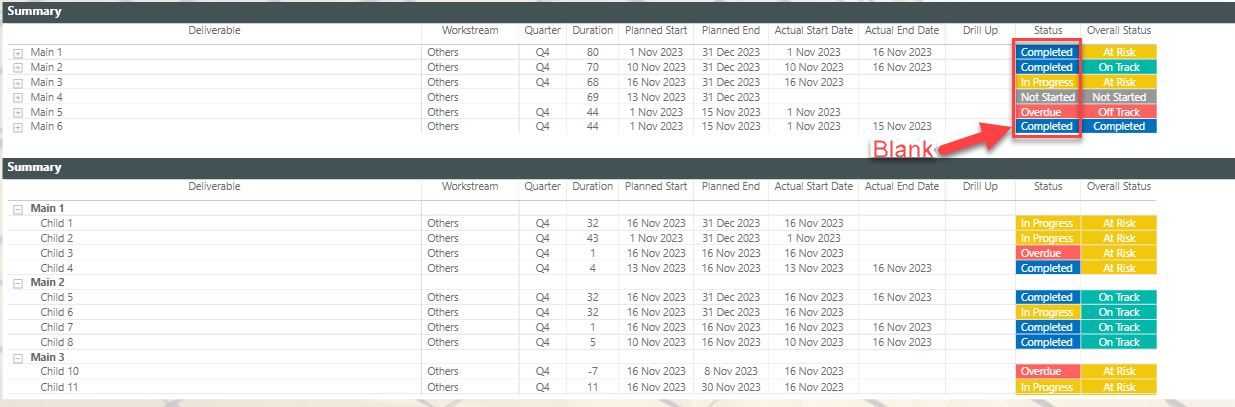The image size is (1235, 407).
Task: Select Main 5 label in top table
Action: pyautogui.click(x=46, y=112)
